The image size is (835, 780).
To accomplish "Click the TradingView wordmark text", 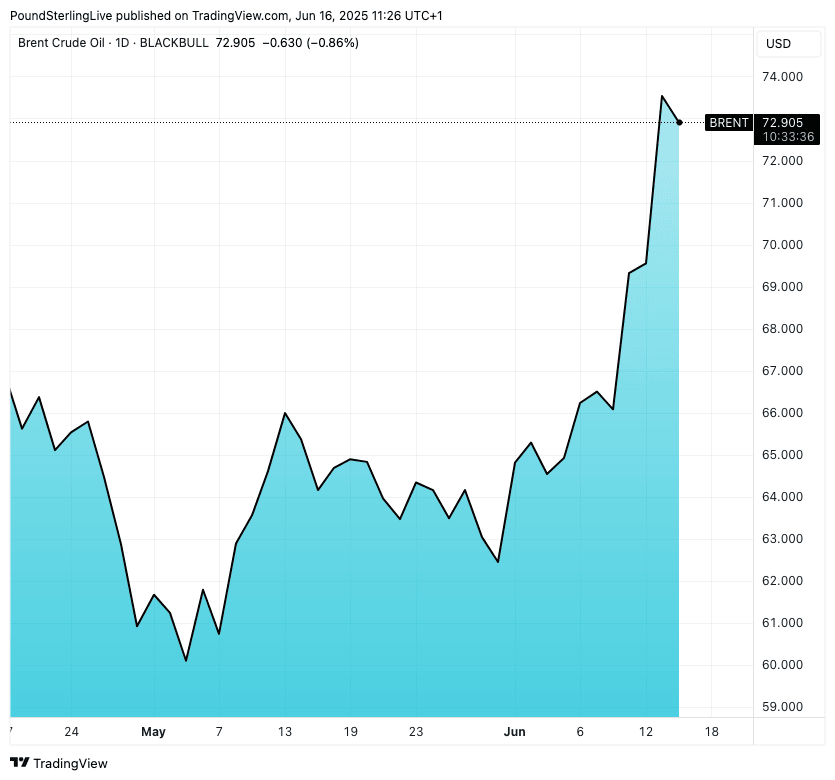I will tap(70, 763).
